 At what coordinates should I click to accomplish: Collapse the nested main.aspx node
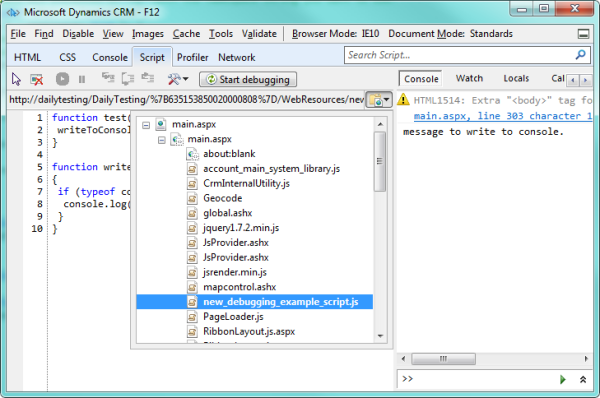click(x=161, y=140)
